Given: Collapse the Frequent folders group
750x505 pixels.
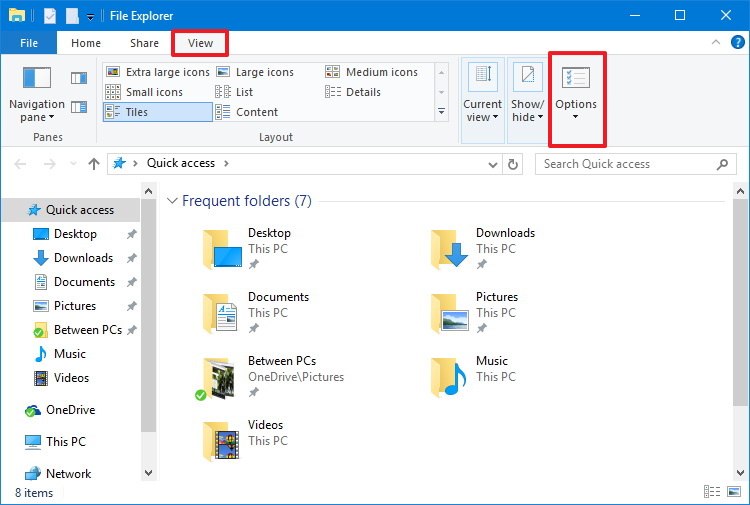Looking at the screenshot, I should coord(172,201).
